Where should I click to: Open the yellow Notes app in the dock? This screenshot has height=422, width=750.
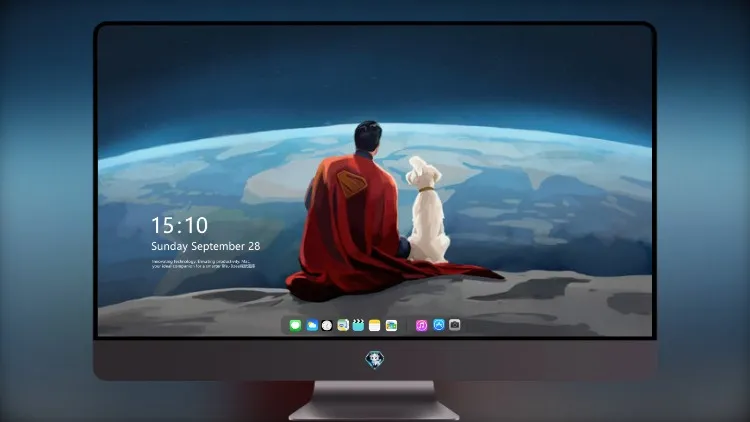click(x=375, y=325)
